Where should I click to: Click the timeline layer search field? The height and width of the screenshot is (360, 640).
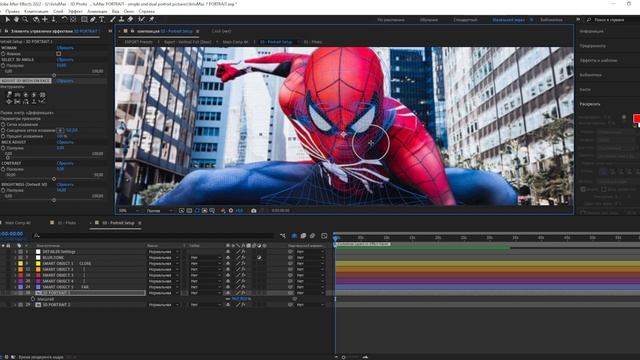[x=154, y=236]
